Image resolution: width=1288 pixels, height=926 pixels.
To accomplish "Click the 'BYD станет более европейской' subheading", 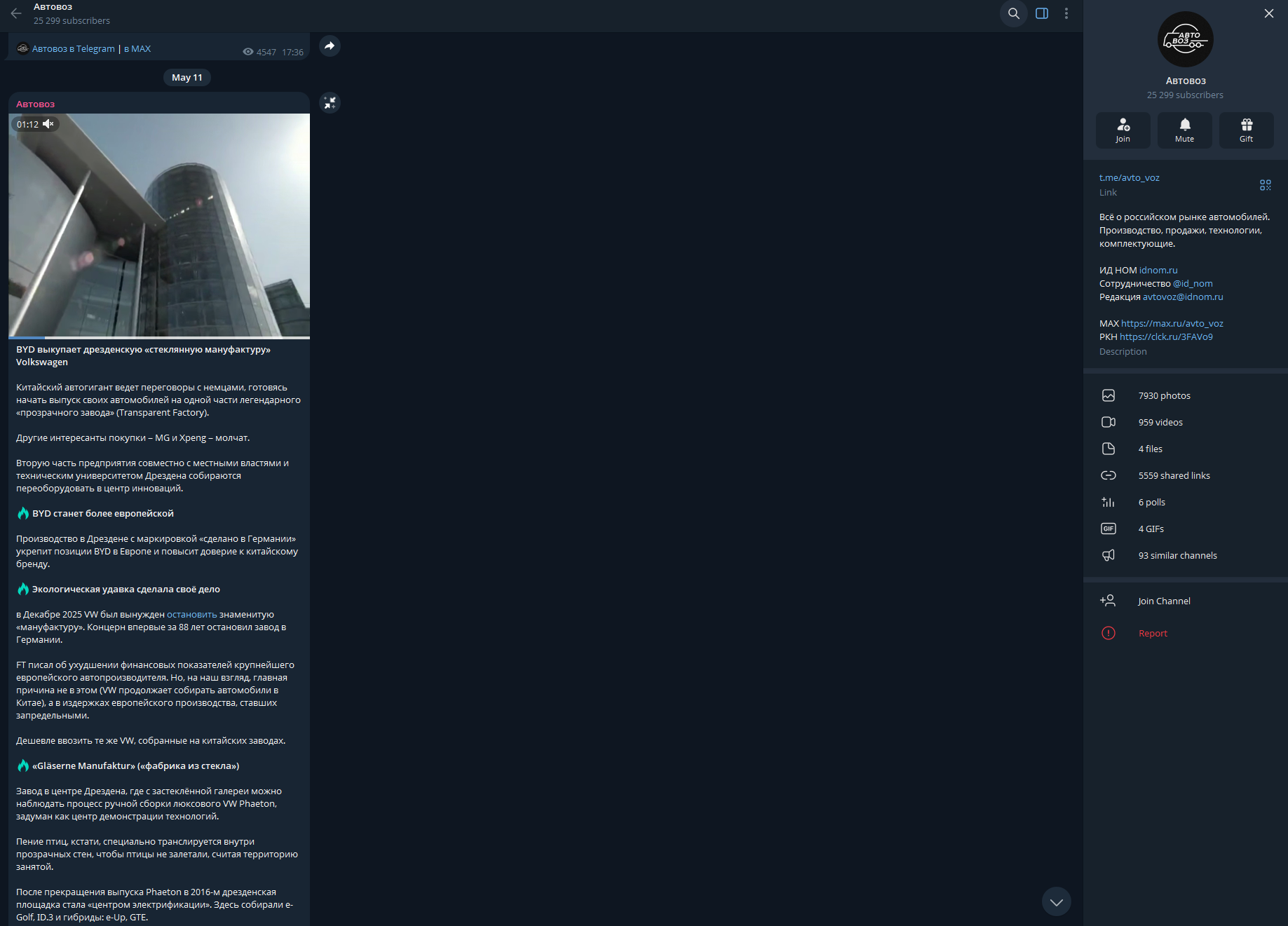I will (103, 514).
